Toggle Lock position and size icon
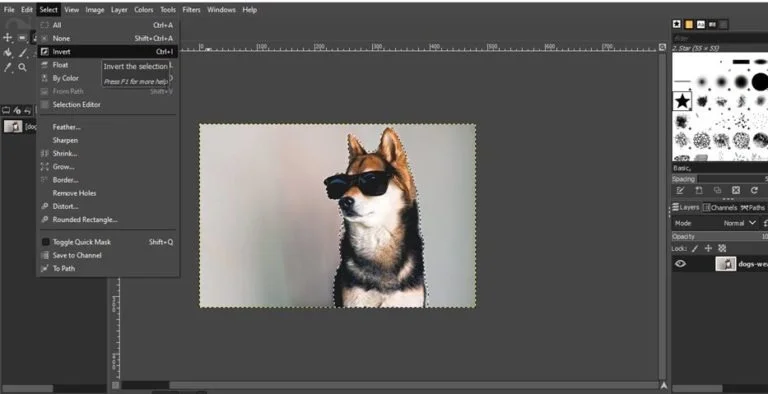 [x=708, y=249]
